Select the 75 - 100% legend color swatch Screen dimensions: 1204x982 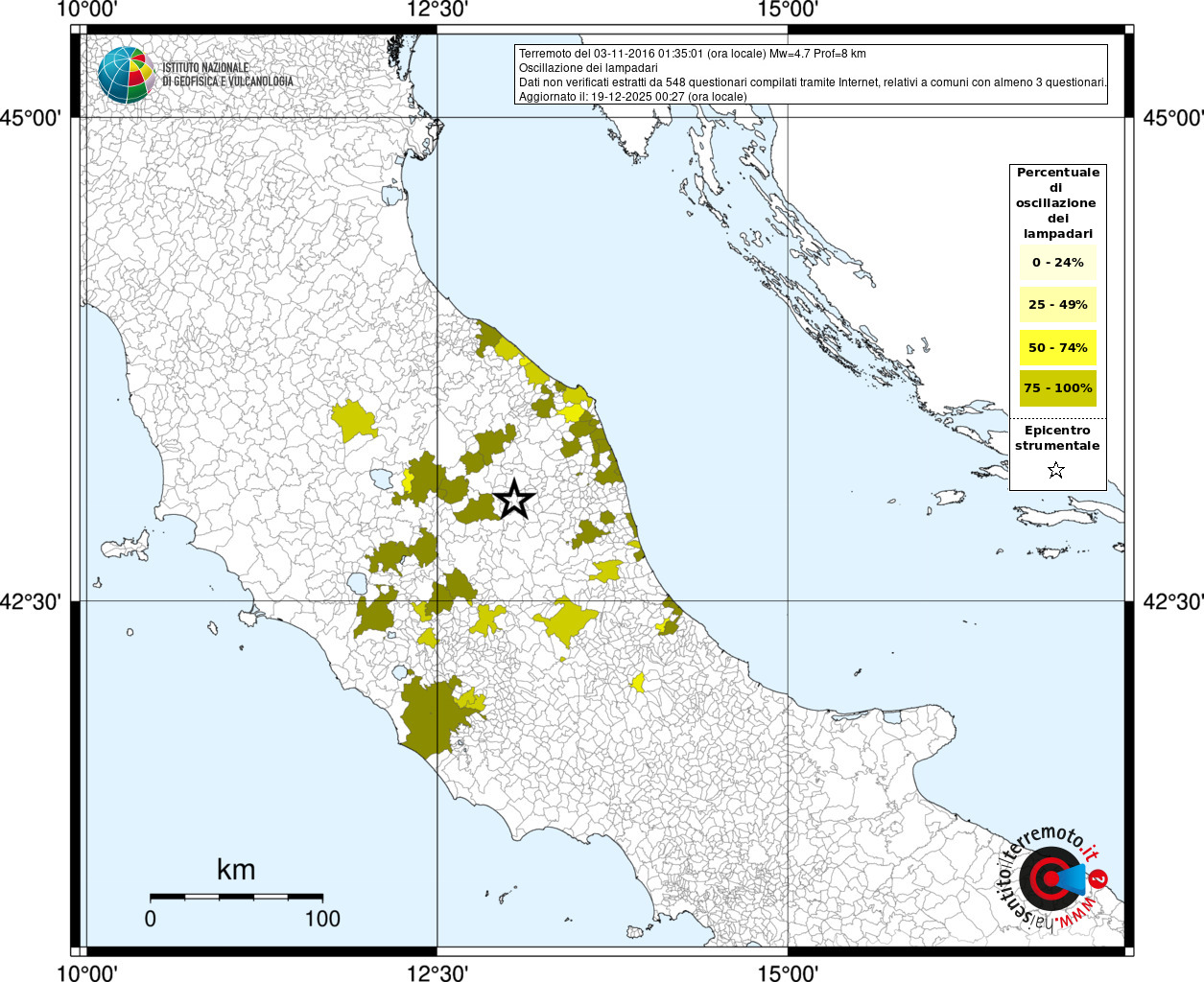pyautogui.click(x=1057, y=388)
